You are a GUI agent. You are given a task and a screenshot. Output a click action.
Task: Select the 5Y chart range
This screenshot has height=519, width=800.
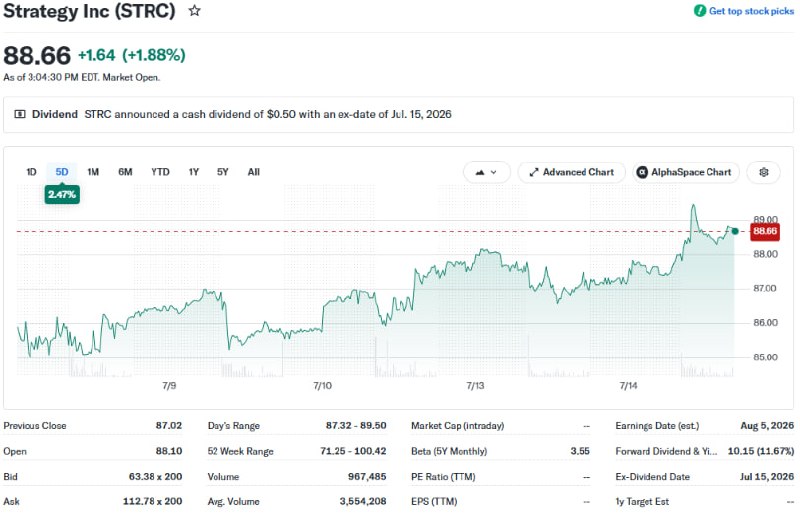(x=222, y=172)
